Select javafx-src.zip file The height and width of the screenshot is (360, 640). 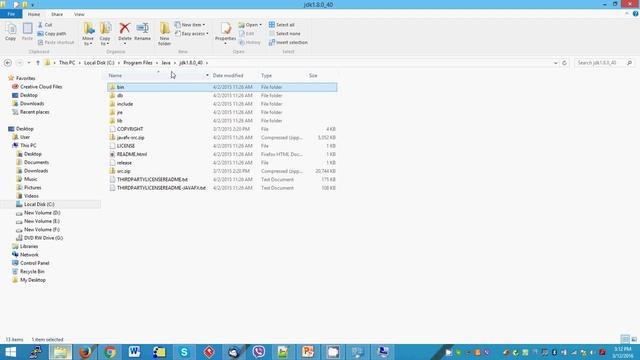tap(222, 138)
